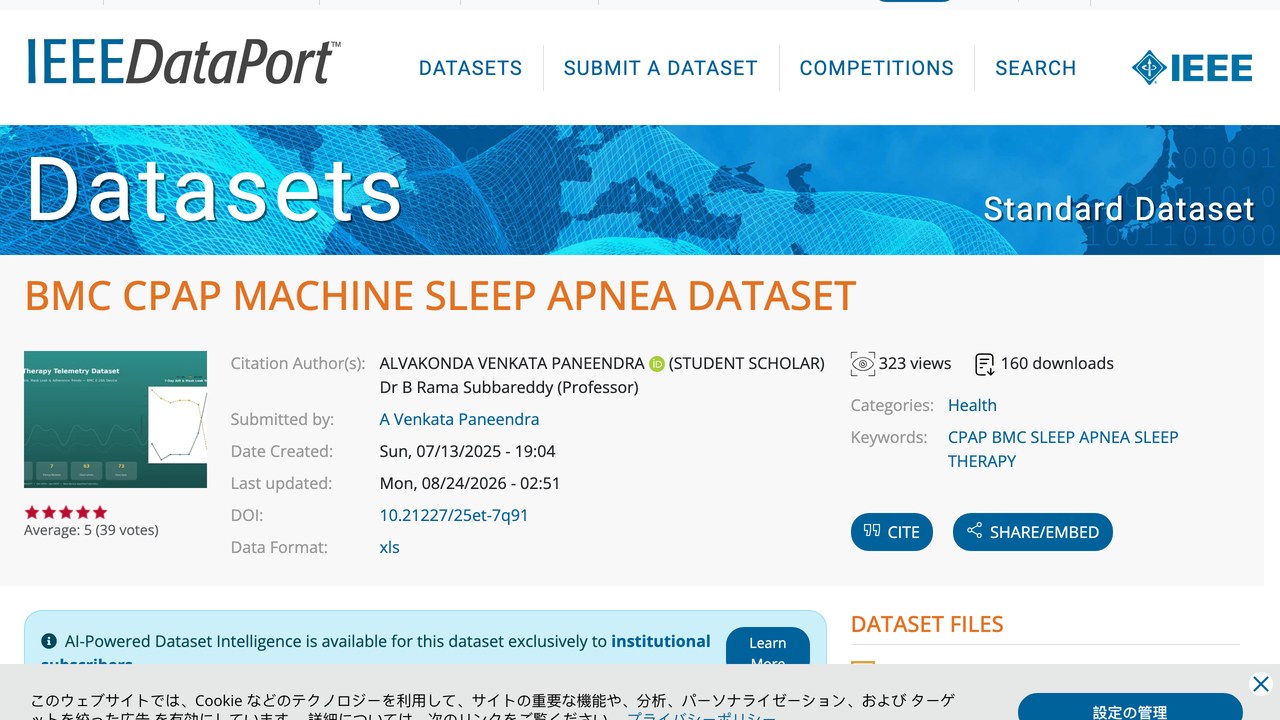Click the CITE button
This screenshot has height=720, width=1280.
892,532
